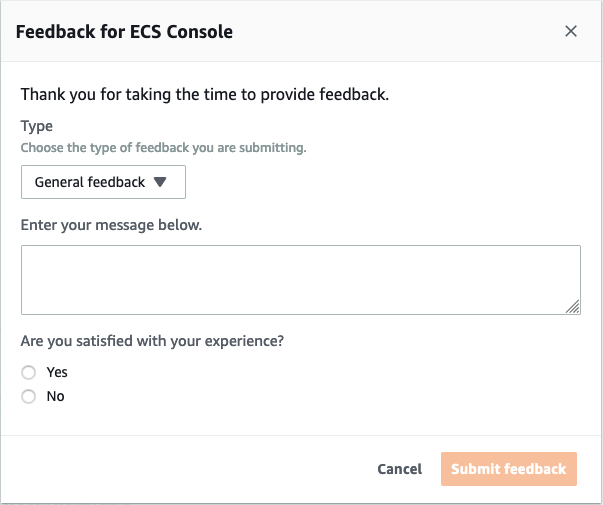Click the Yes option label text
The height and width of the screenshot is (505, 603).
tap(57, 372)
